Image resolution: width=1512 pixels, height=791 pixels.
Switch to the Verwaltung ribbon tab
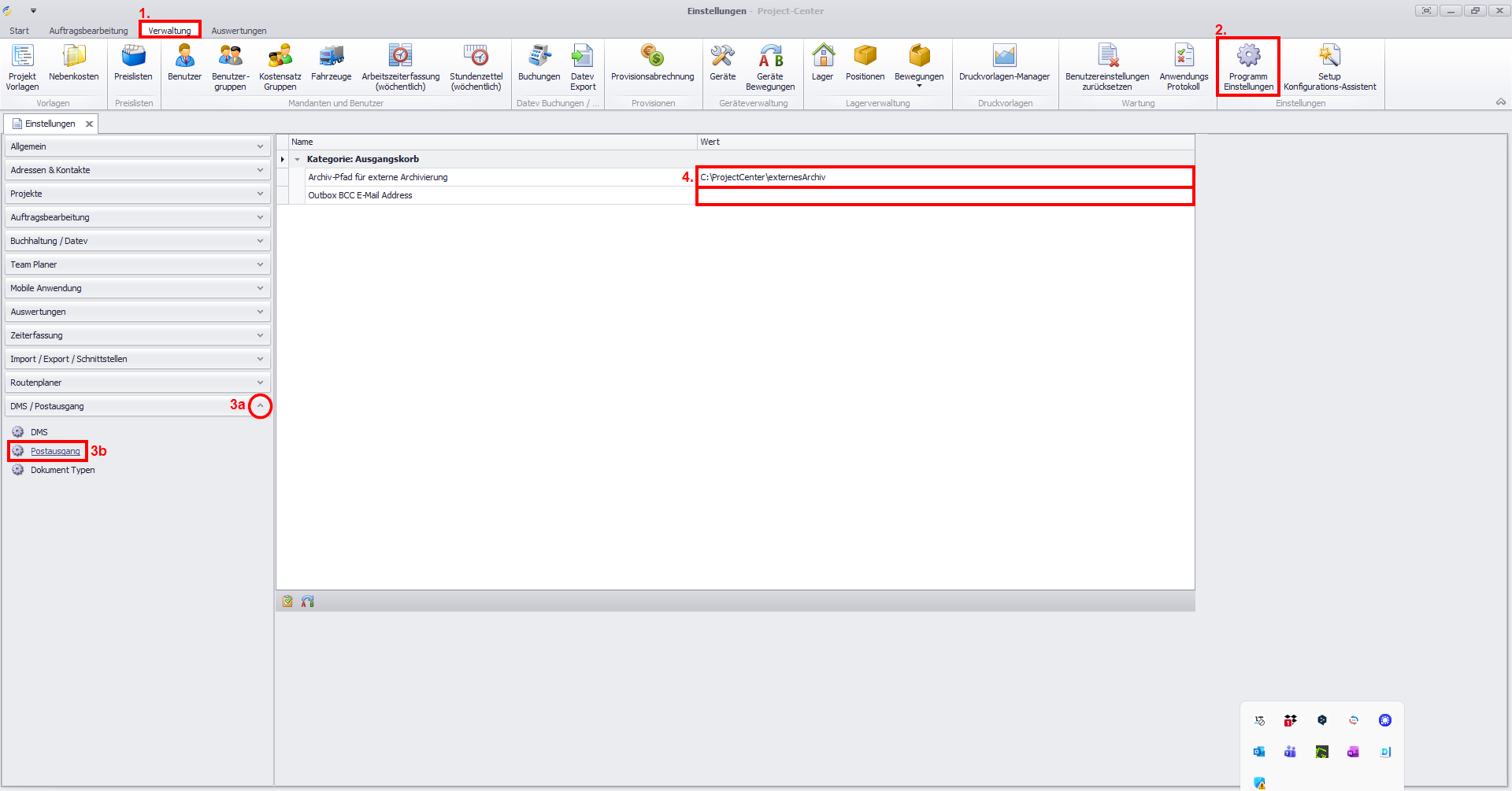169,31
